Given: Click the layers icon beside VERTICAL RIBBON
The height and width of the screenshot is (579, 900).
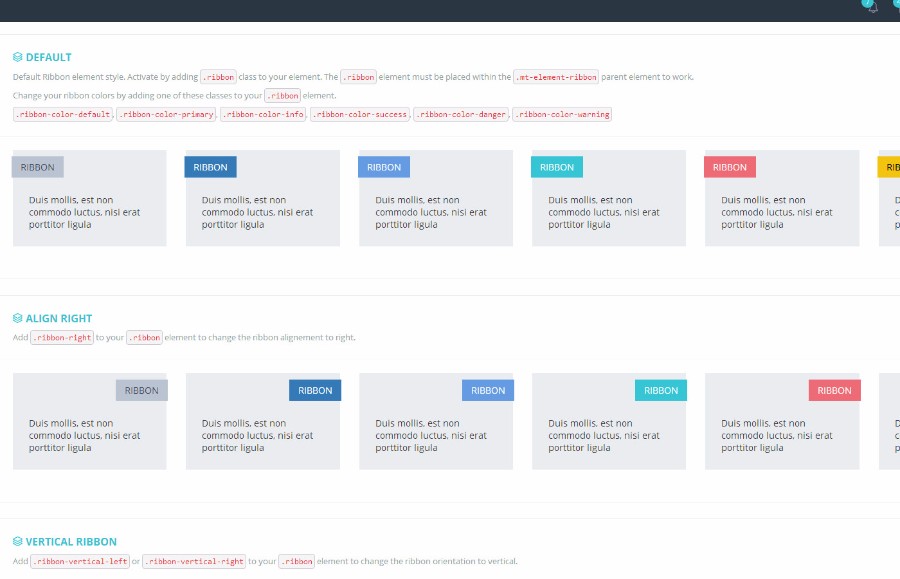Looking at the screenshot, I should [17, 541].
